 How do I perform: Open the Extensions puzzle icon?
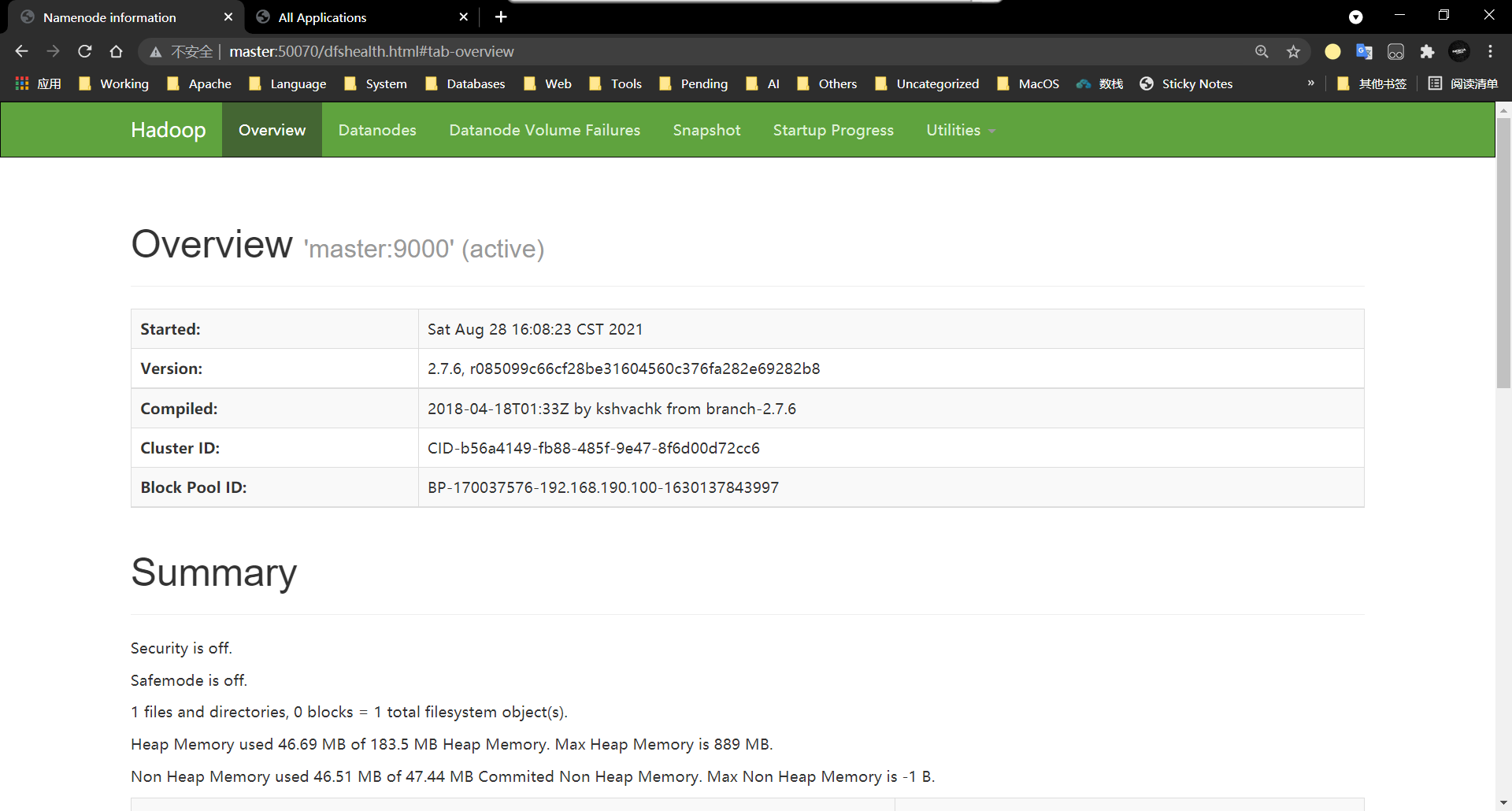[x=1427, y=51]
